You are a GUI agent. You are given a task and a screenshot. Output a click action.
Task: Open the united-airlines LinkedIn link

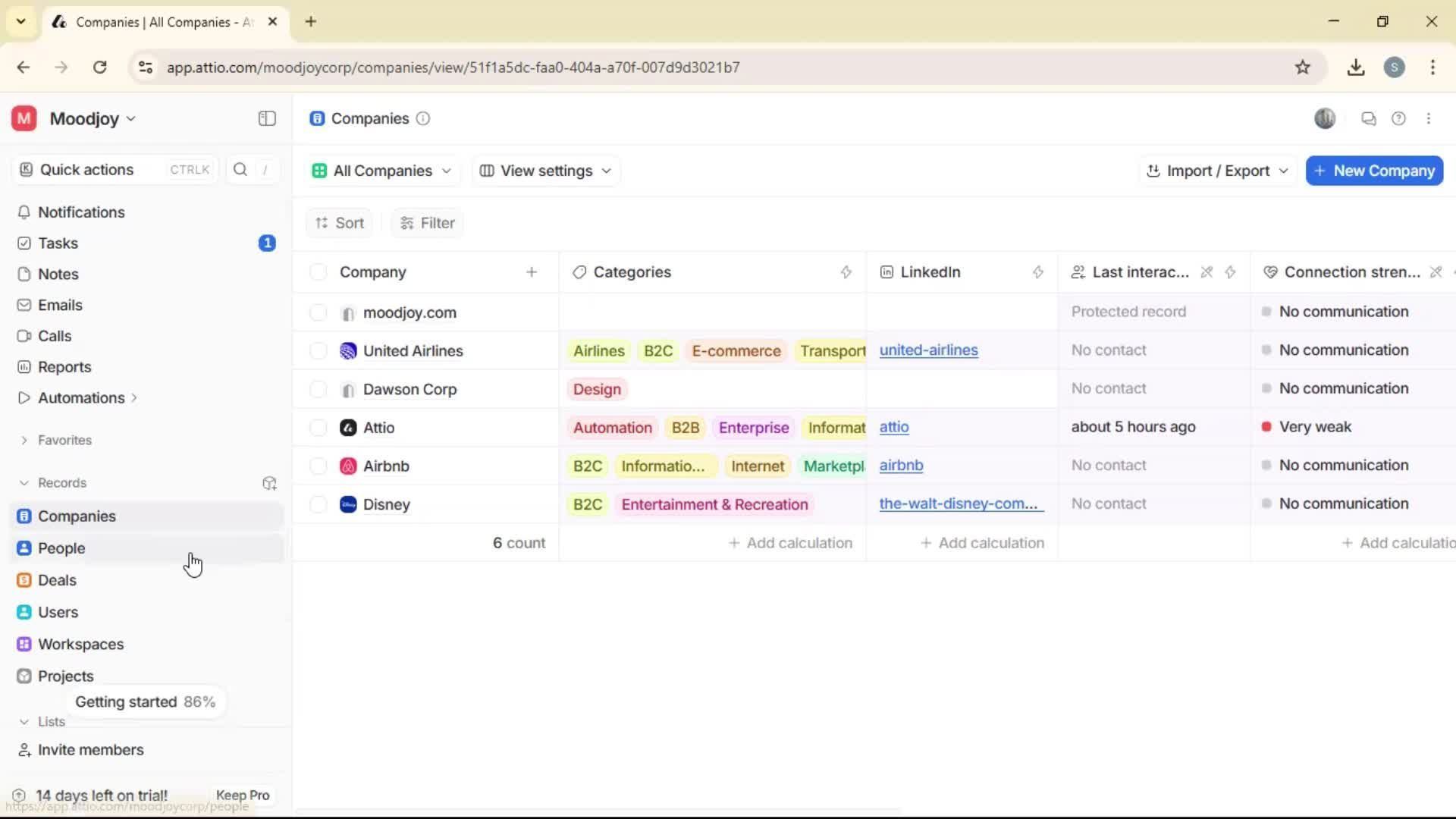point(928,350)
